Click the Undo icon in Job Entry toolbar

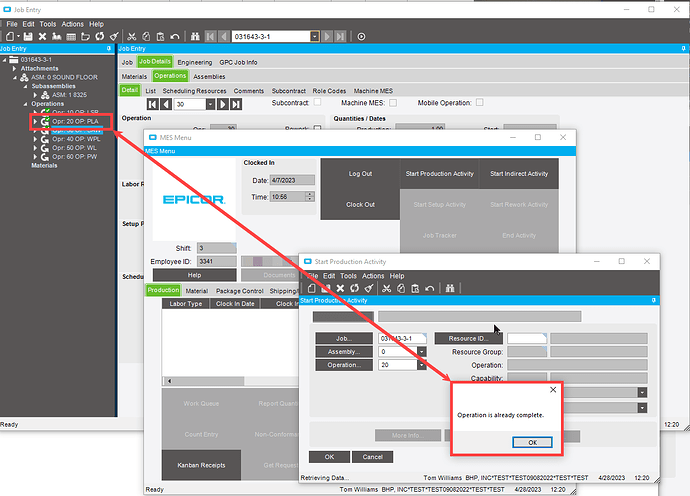[175, 37]
